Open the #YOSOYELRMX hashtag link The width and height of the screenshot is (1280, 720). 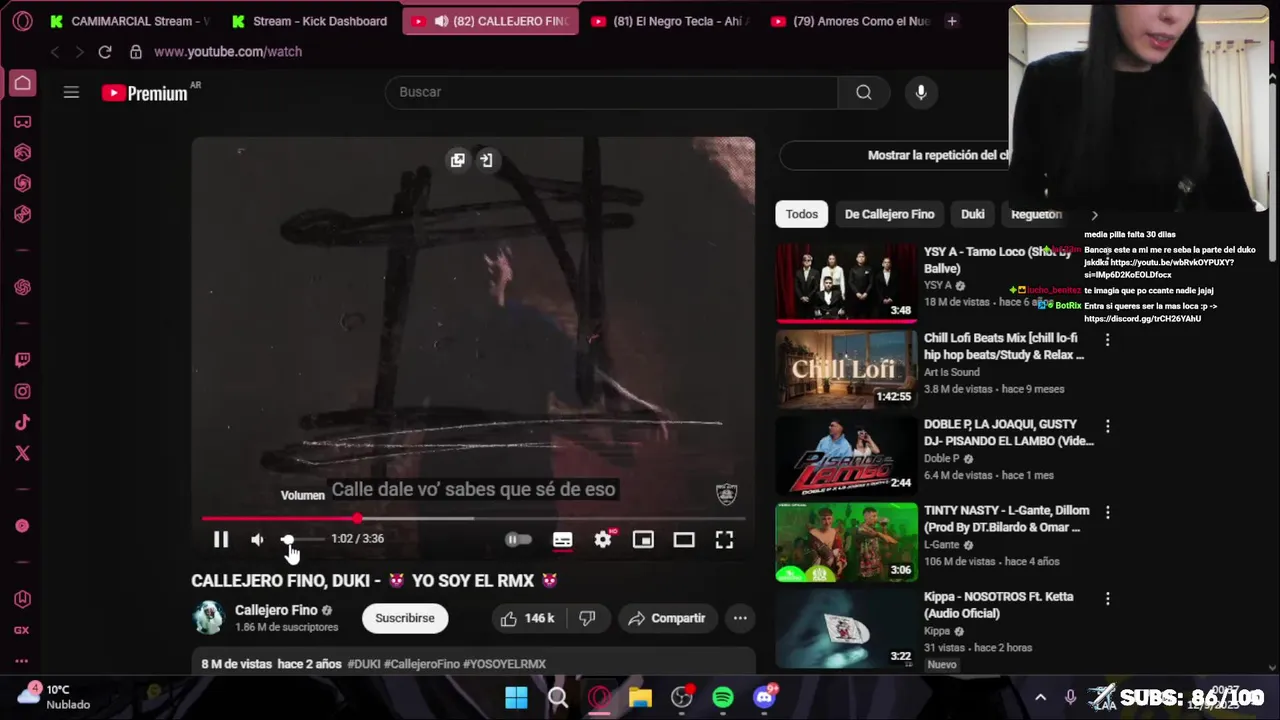(x=504, y=664)
